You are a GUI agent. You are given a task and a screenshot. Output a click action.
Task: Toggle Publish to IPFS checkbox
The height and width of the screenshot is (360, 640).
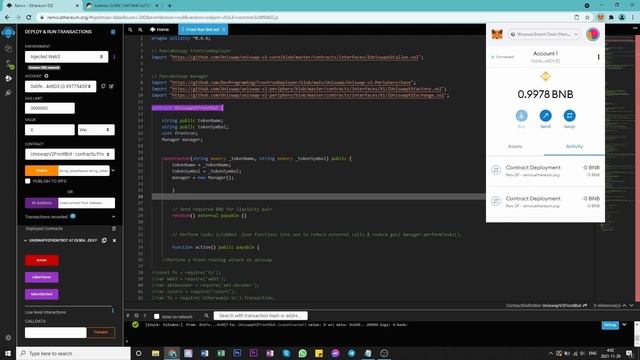point(28,181)
